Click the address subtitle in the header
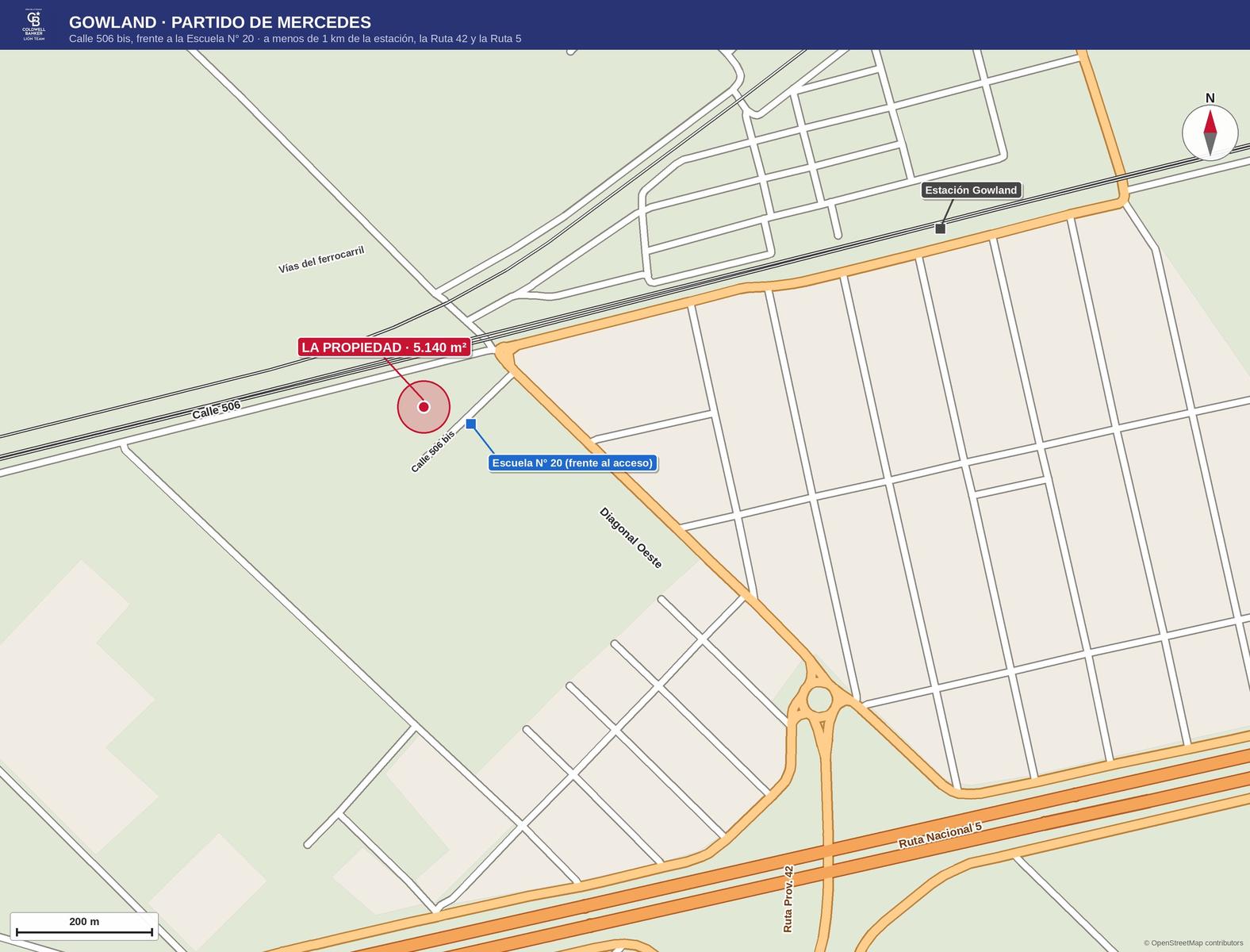Screen dimensions: 1250x952 (295, 39)
